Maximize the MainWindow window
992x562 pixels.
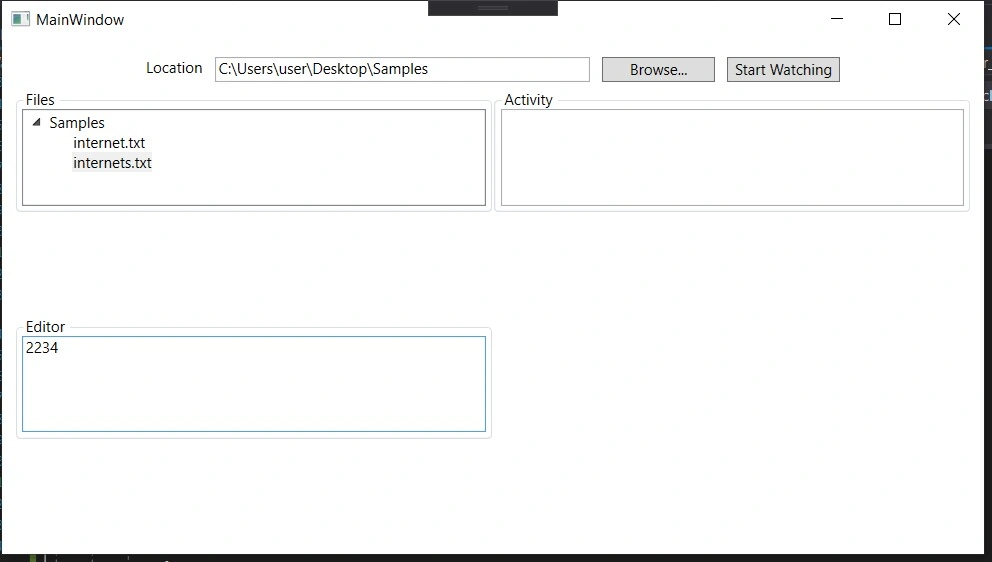[x=895, y=19]
